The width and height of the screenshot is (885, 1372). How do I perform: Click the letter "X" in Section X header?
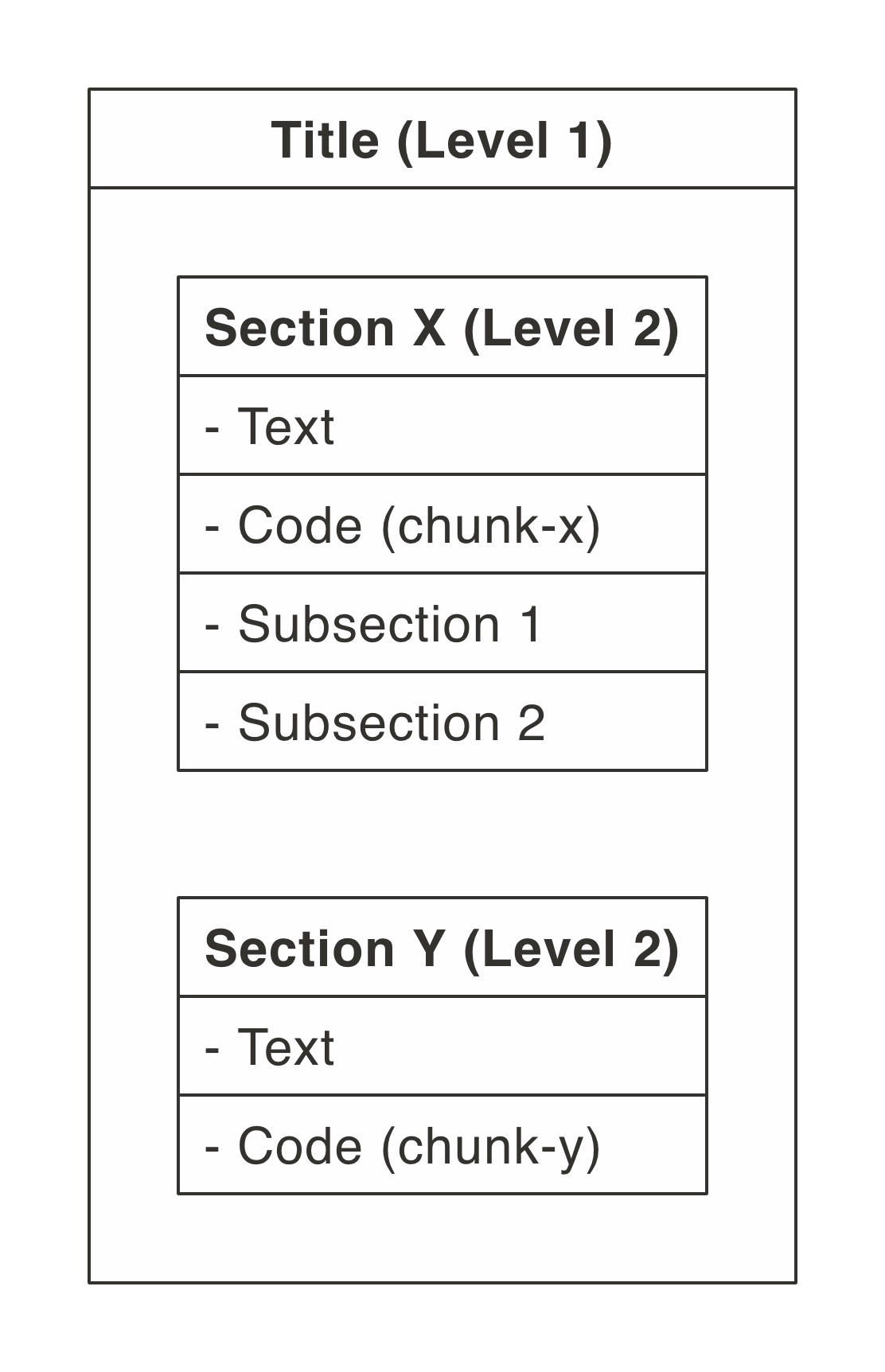tap(429, 328)
